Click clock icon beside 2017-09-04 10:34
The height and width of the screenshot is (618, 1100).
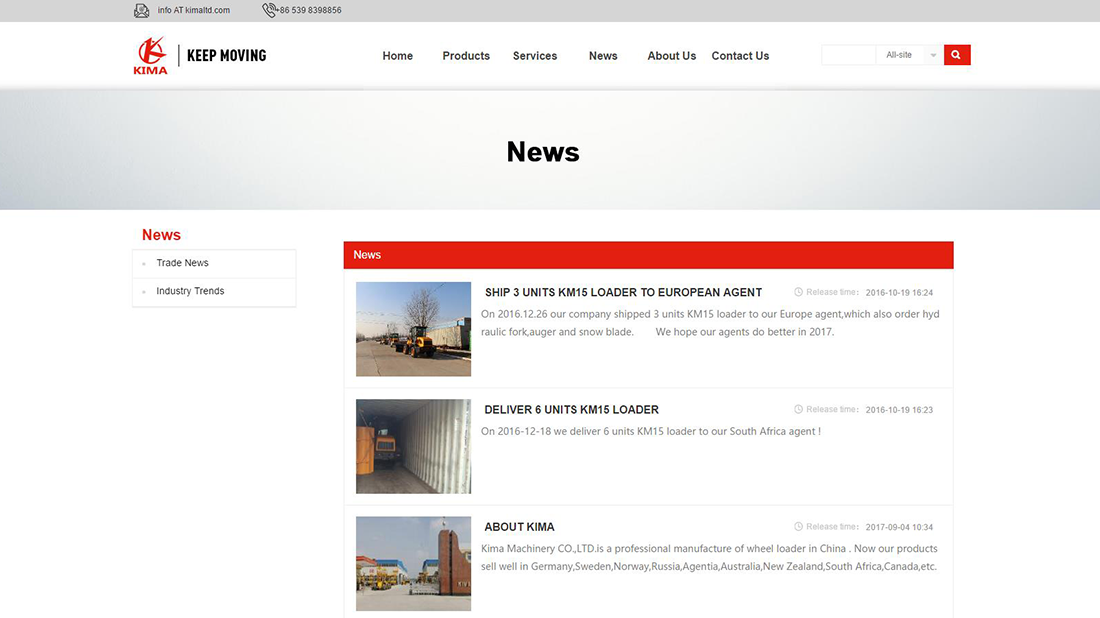click(x=798, y=526)
